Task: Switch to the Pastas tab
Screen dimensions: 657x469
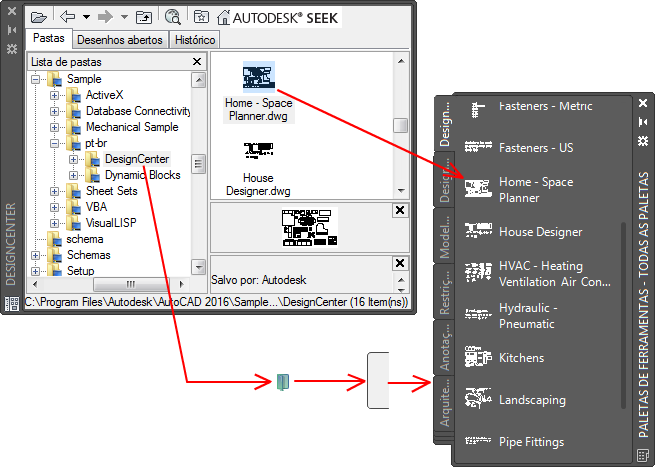Action: tap(49, 38)
